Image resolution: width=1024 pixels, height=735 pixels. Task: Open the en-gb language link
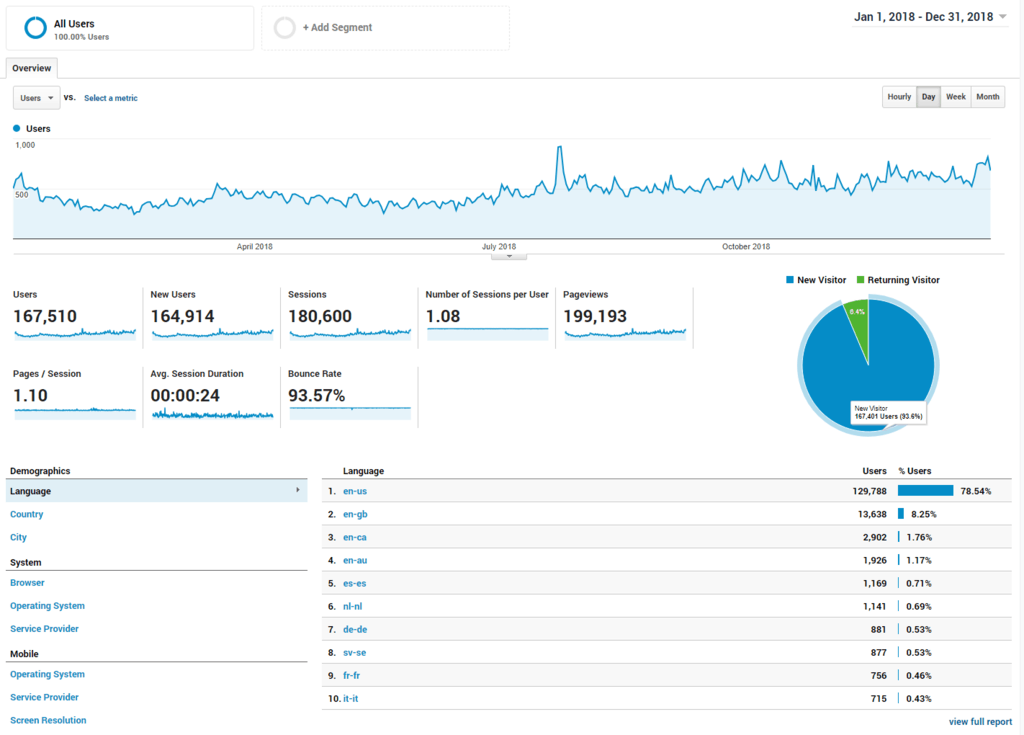coord(355,514)
